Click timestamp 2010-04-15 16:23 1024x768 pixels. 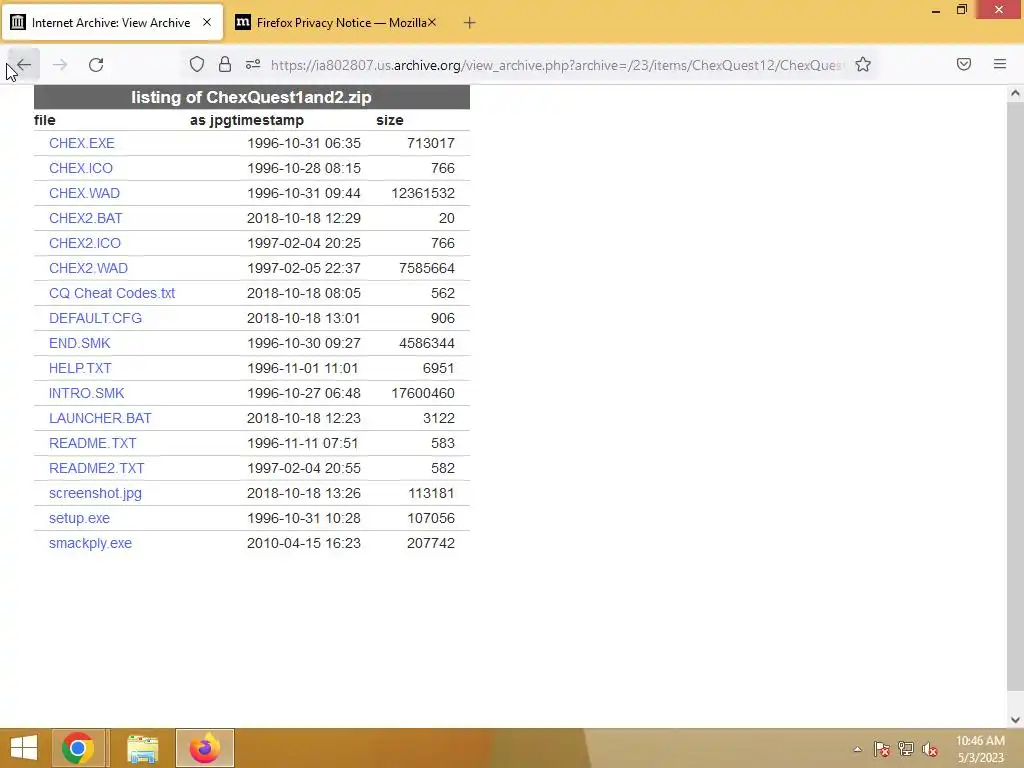[304, 543]
